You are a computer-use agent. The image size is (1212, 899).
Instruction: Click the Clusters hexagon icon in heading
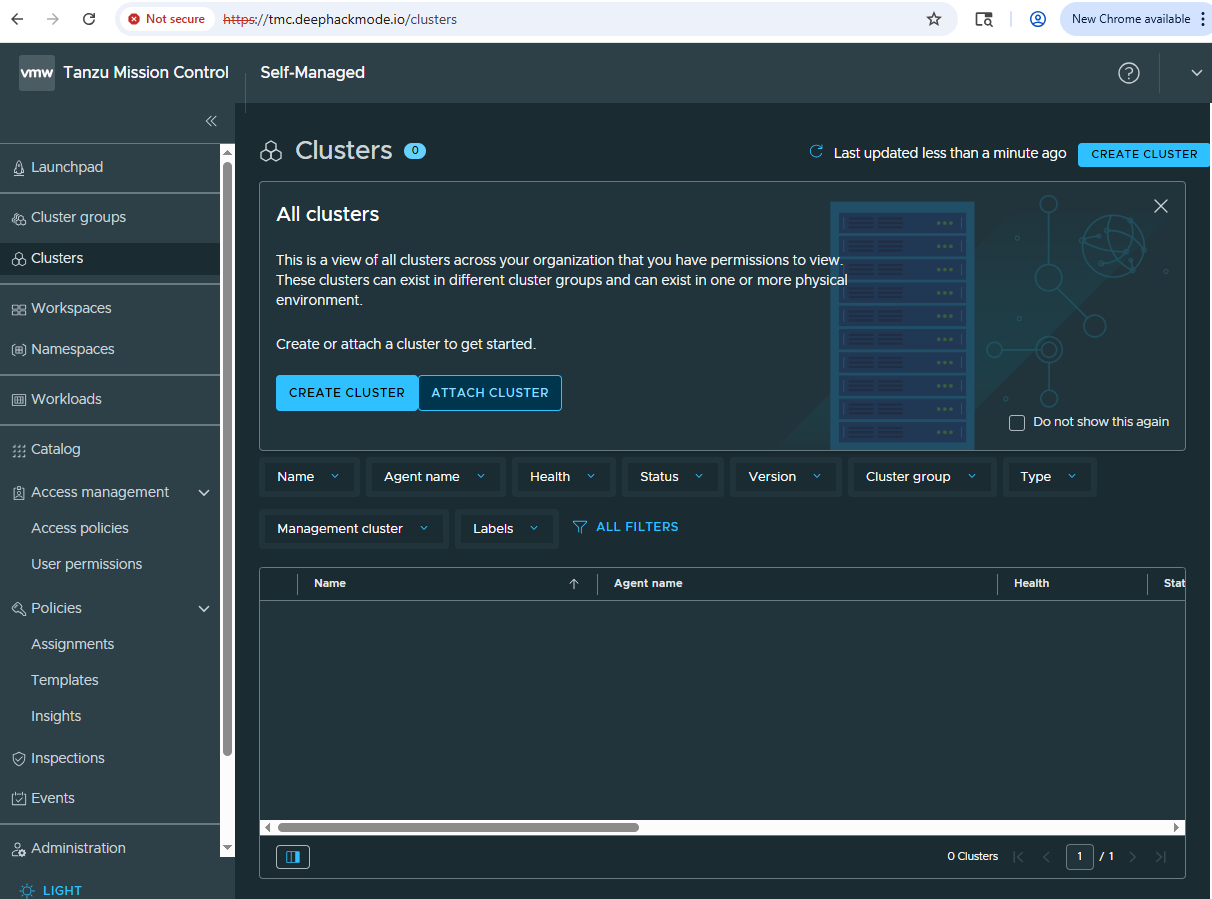[271, 152]
